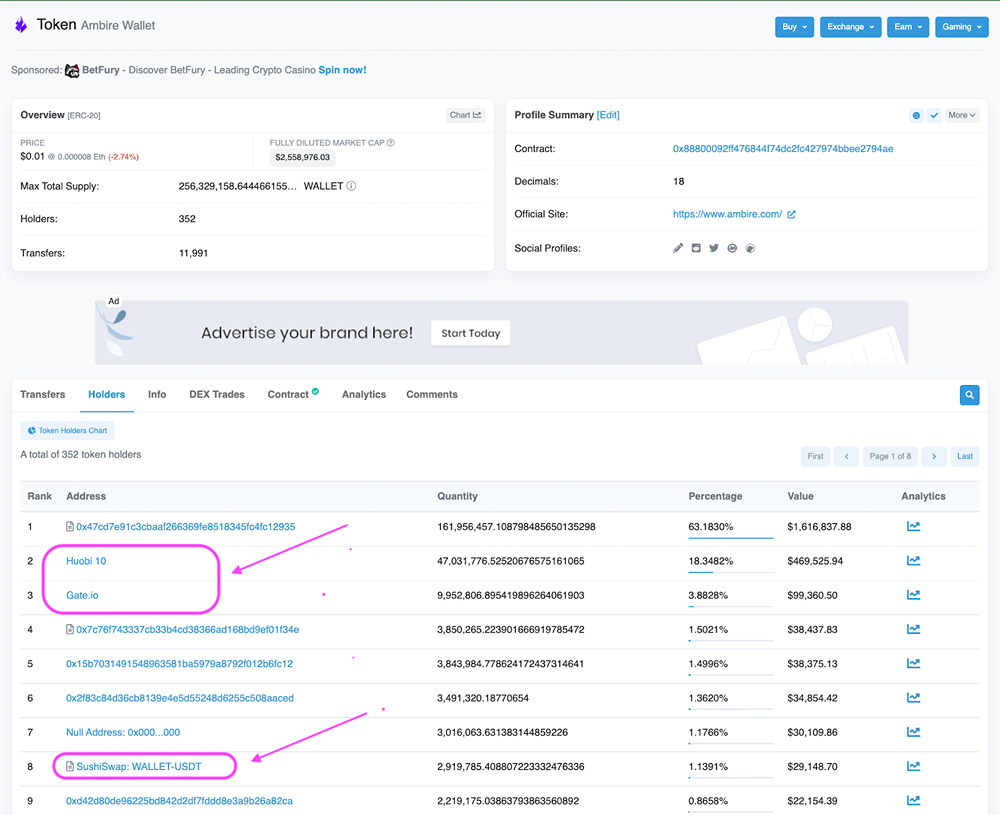Click the contract file icon before SushiSwap
Image resolution: width=1000 pixels, height=815 pixels.
[70, 767]
